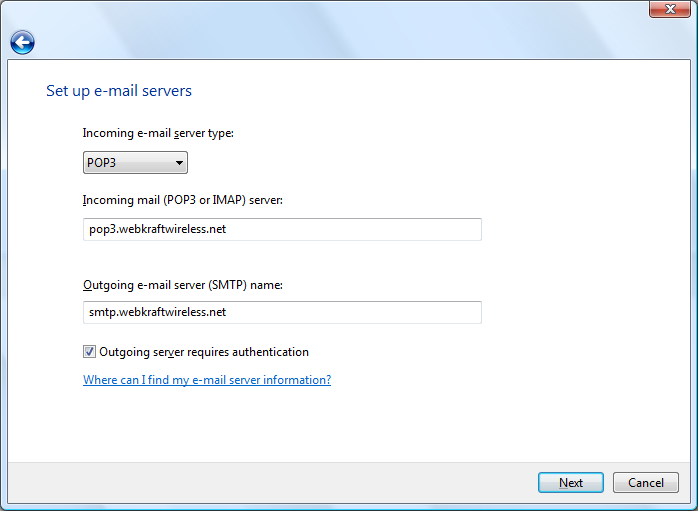Uncheck the outgoing server authentication checkbox
This screenshot has height=511, width=698.
pos(90,352)
